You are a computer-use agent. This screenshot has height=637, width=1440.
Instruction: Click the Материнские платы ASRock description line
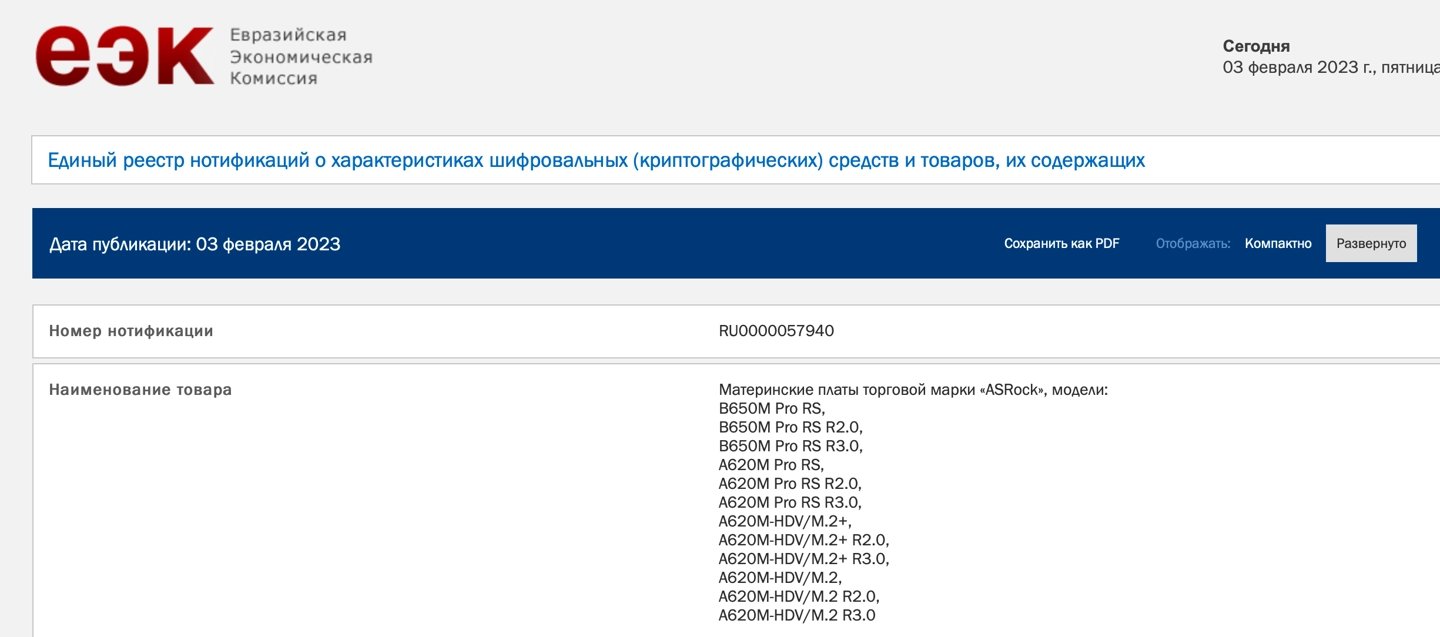(913, 390)
